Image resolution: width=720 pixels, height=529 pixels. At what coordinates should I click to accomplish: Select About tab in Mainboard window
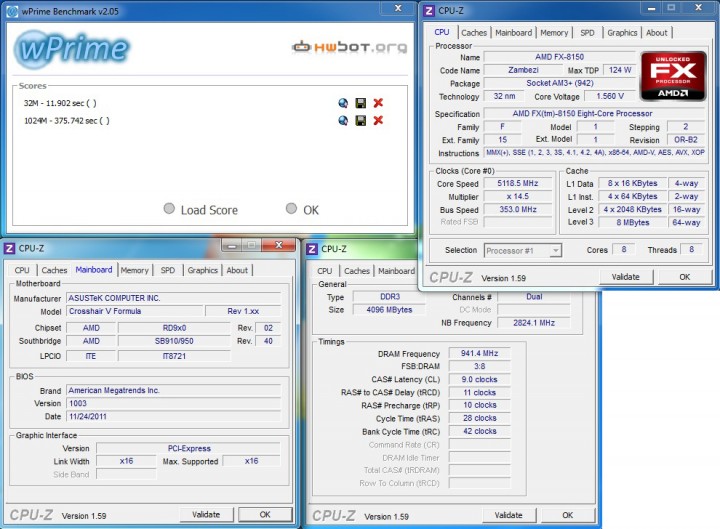(x=237, y=270)
